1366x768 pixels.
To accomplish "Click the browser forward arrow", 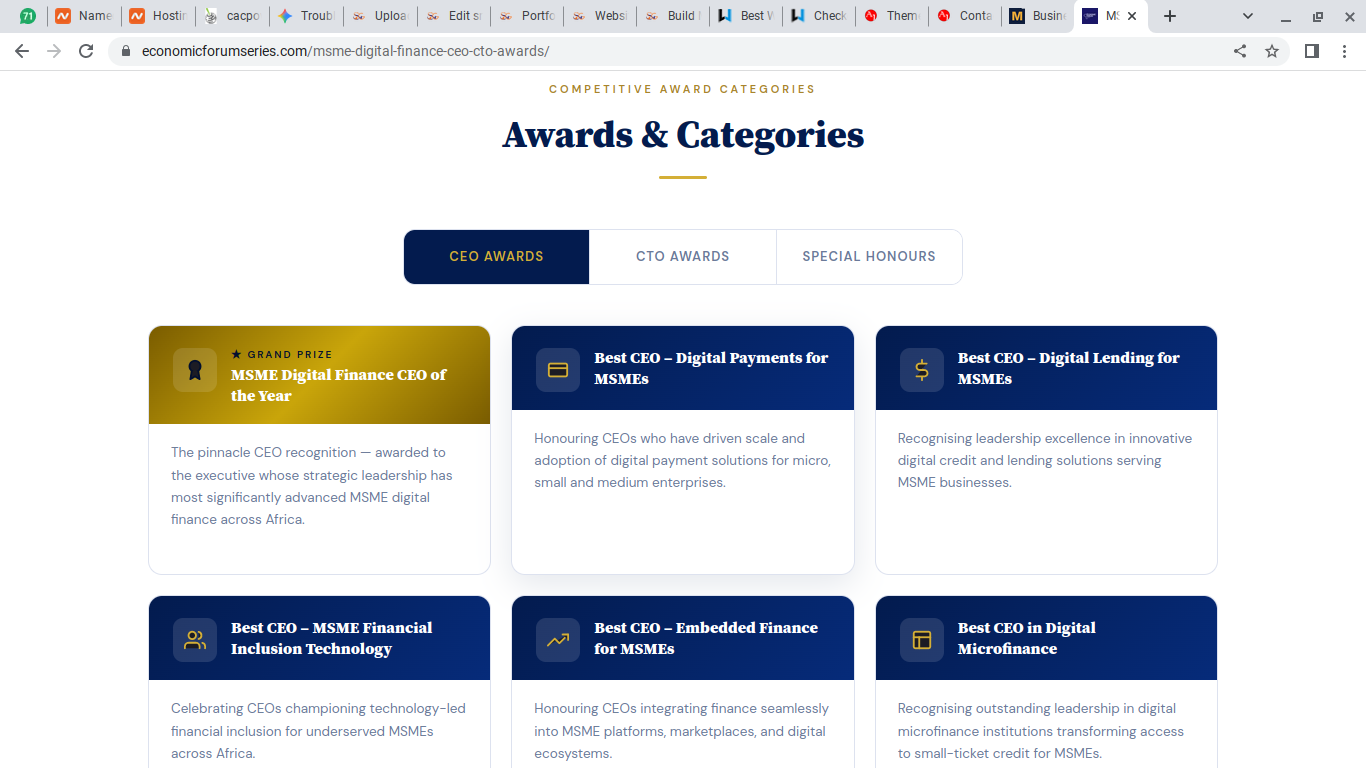I will 54,51.
